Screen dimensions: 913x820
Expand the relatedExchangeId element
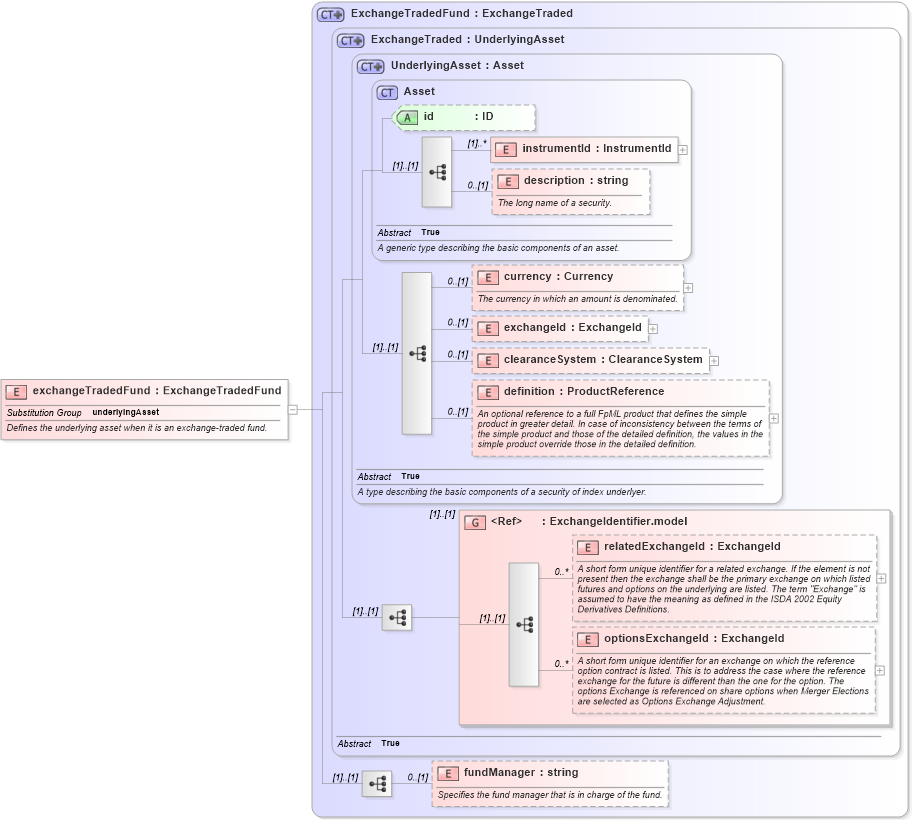point(881,578)
